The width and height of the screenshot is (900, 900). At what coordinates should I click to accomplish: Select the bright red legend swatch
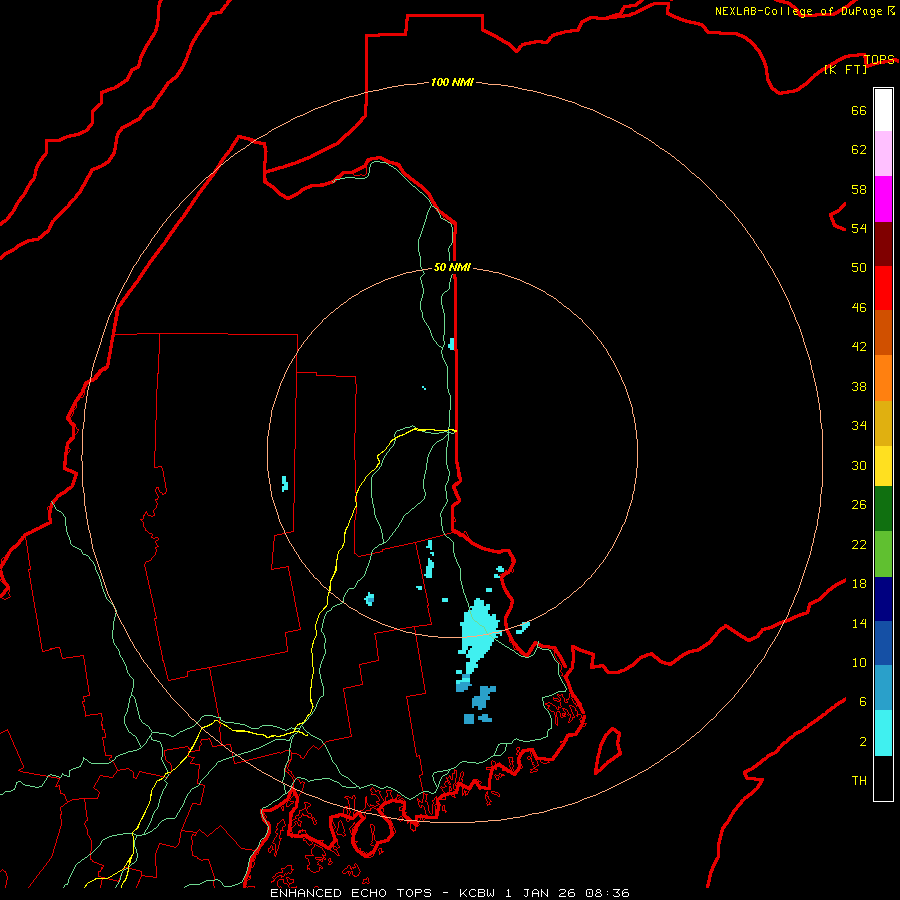(883, 288)
